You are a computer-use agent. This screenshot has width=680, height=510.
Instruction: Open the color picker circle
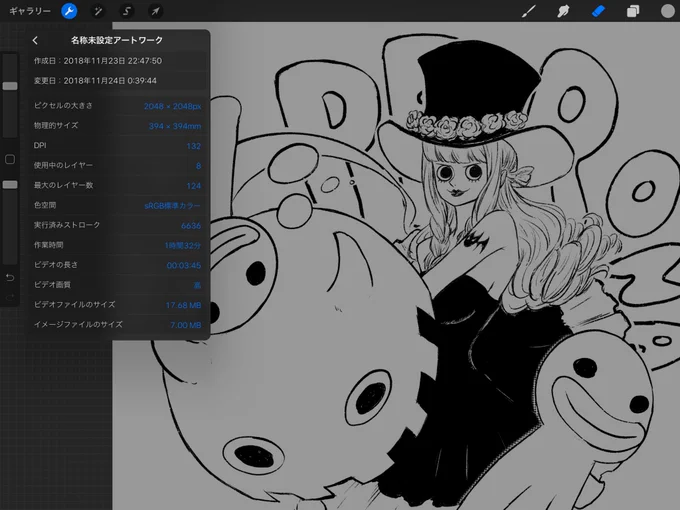click(667, 11)
